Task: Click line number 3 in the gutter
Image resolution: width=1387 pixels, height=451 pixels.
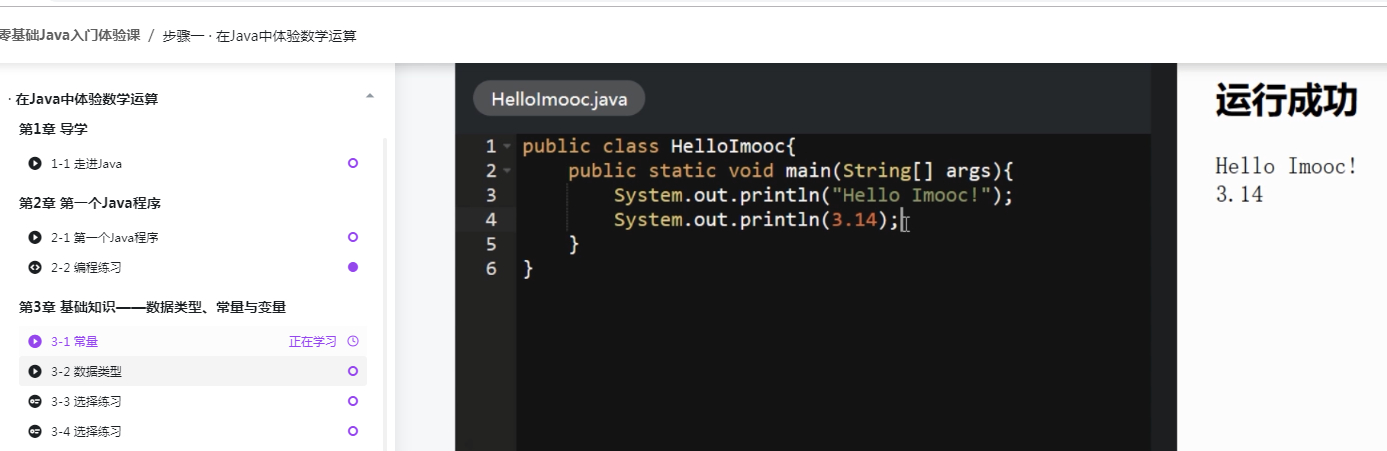Action: tap(490, 195)
